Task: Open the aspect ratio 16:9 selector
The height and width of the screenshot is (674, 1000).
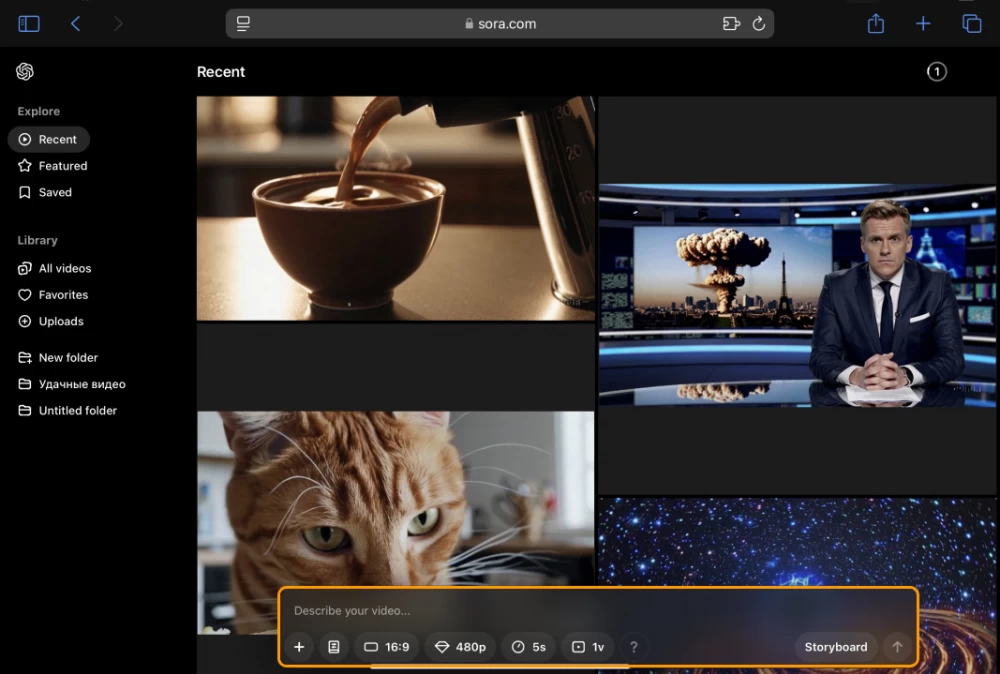Action: (387, 647)
